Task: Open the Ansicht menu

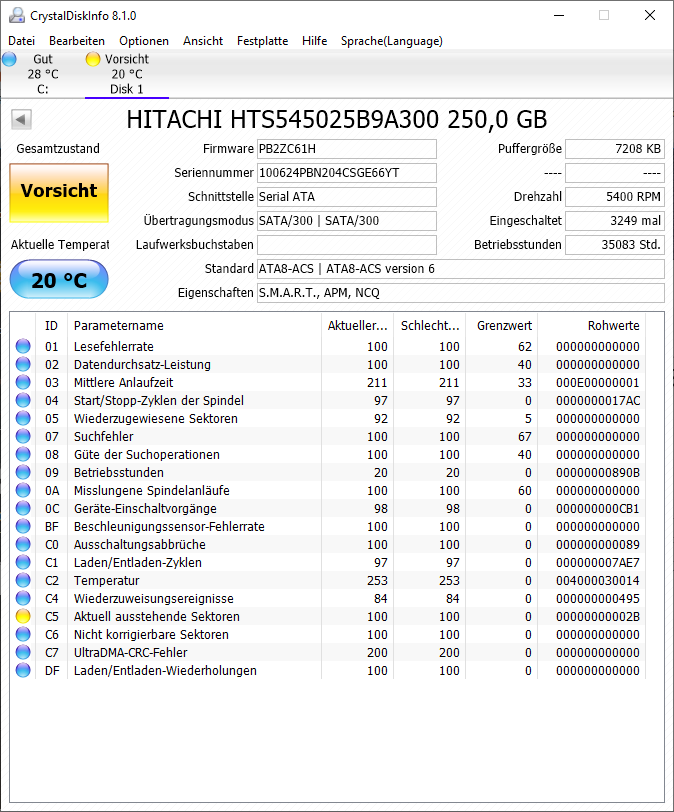Action: click(203, 41)
